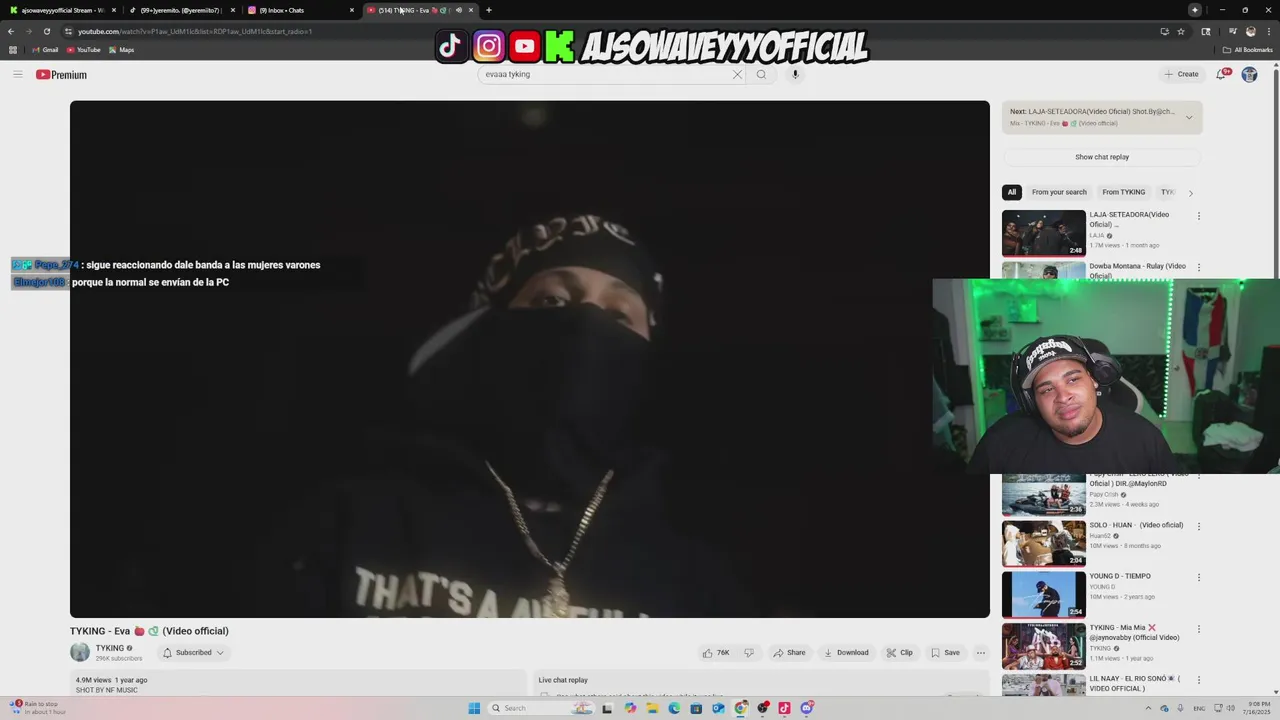Open the Create menu button
The image size is (1280, 720).
pyautogui.click(x=1181, y=74)
